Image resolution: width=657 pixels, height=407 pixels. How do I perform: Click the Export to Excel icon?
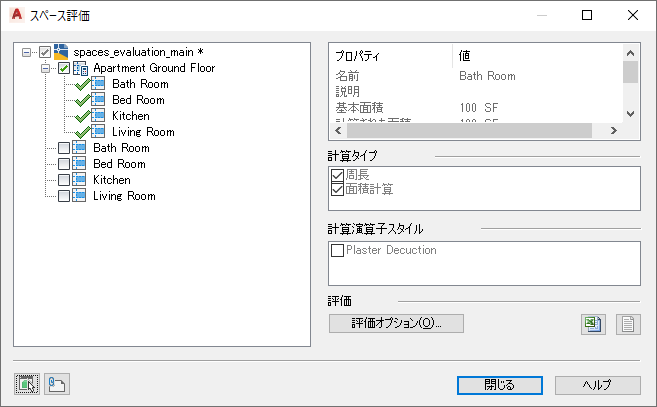(x=594, y=324)
